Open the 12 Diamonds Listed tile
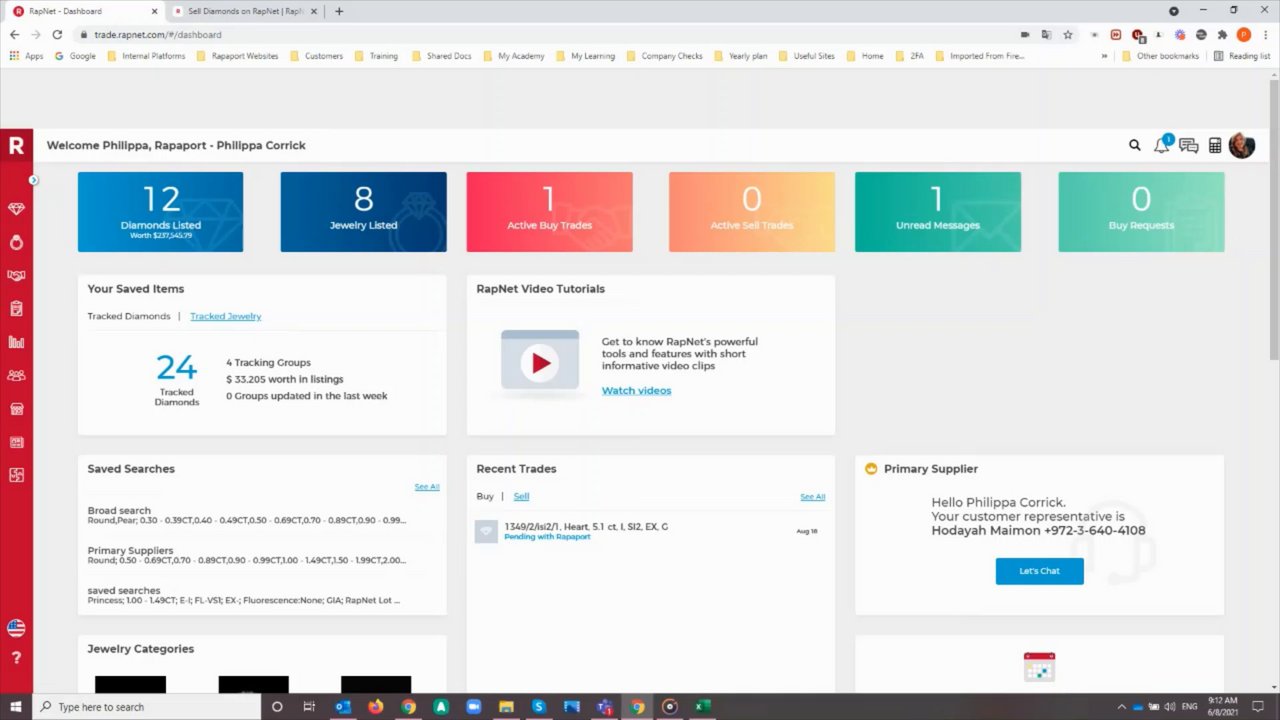Image resolution: width=1280 pixels, height=720 pixels. (x=160, y=212)
